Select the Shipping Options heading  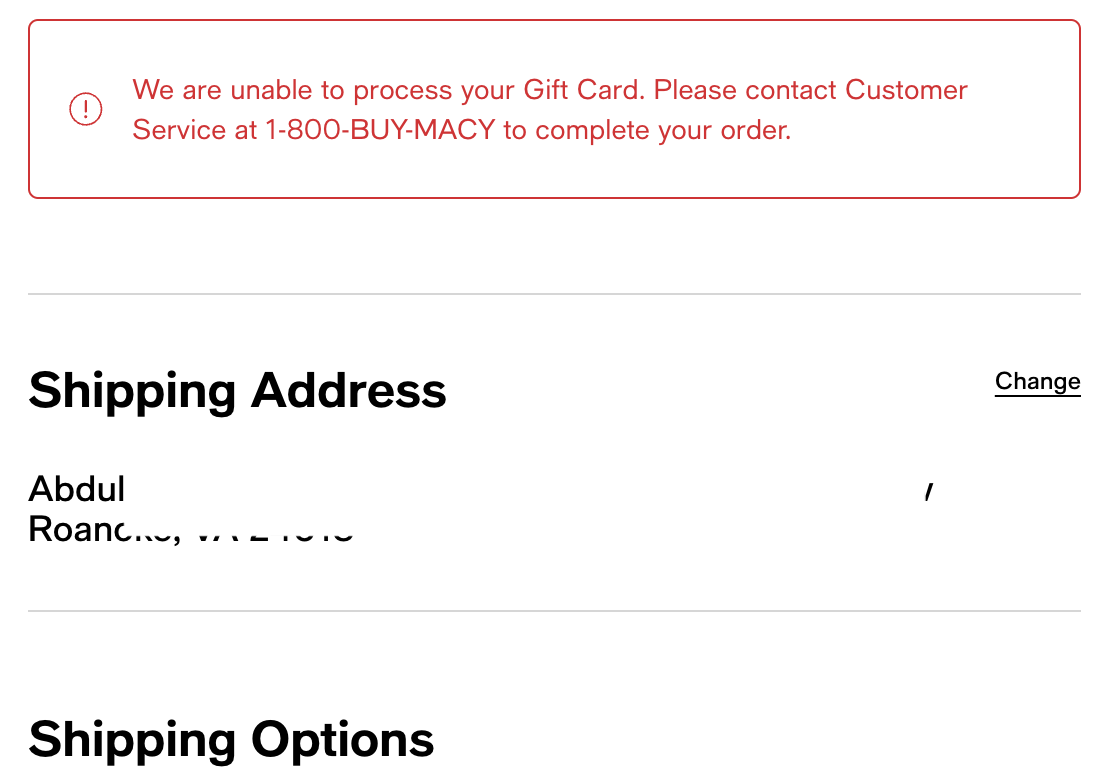point(231,740)
